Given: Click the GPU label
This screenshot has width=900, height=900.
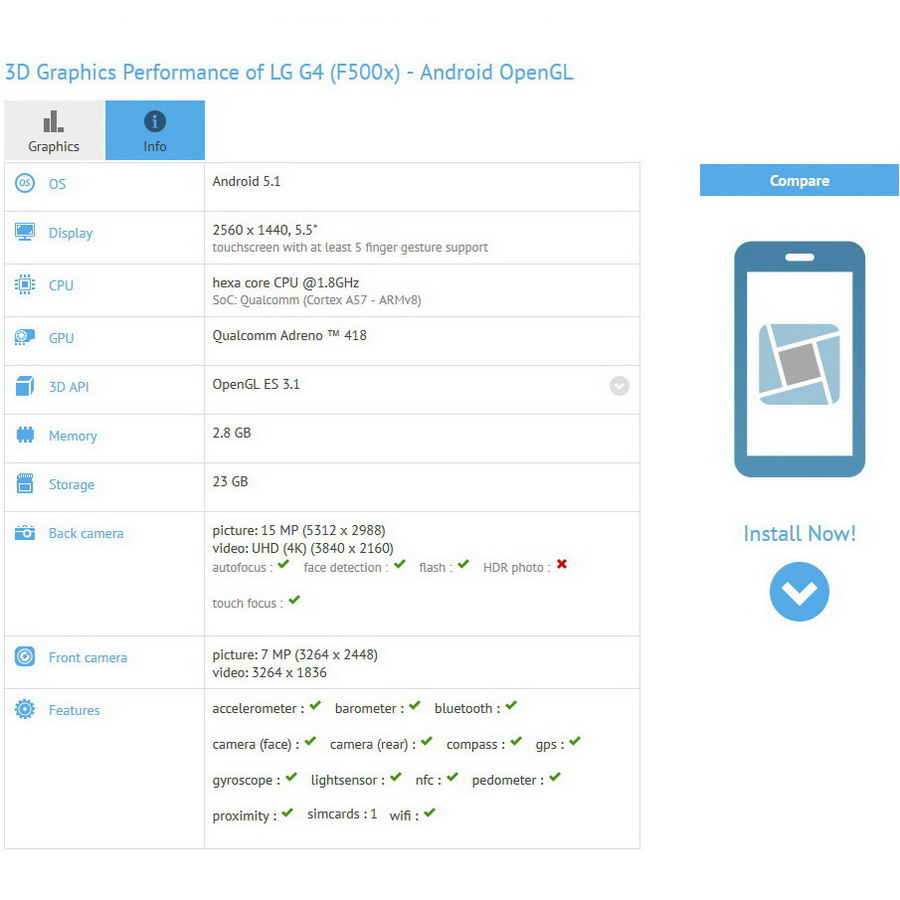Looking at the screenshot, I should (61, 338).
